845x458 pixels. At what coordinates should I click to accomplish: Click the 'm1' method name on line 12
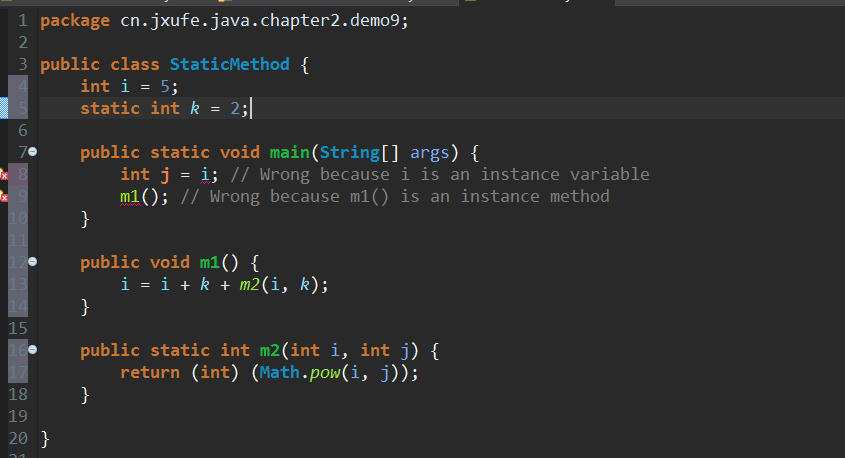(x=210, y=262)
